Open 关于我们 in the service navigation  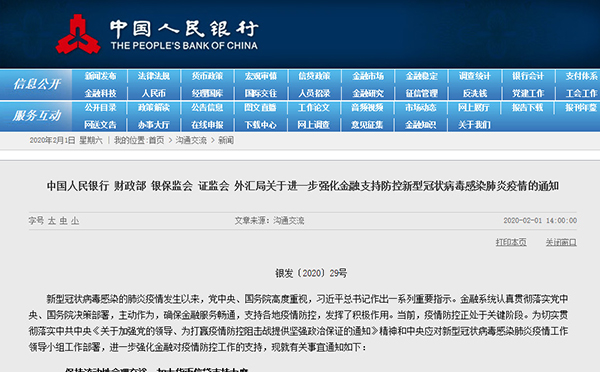pos(474,125)
